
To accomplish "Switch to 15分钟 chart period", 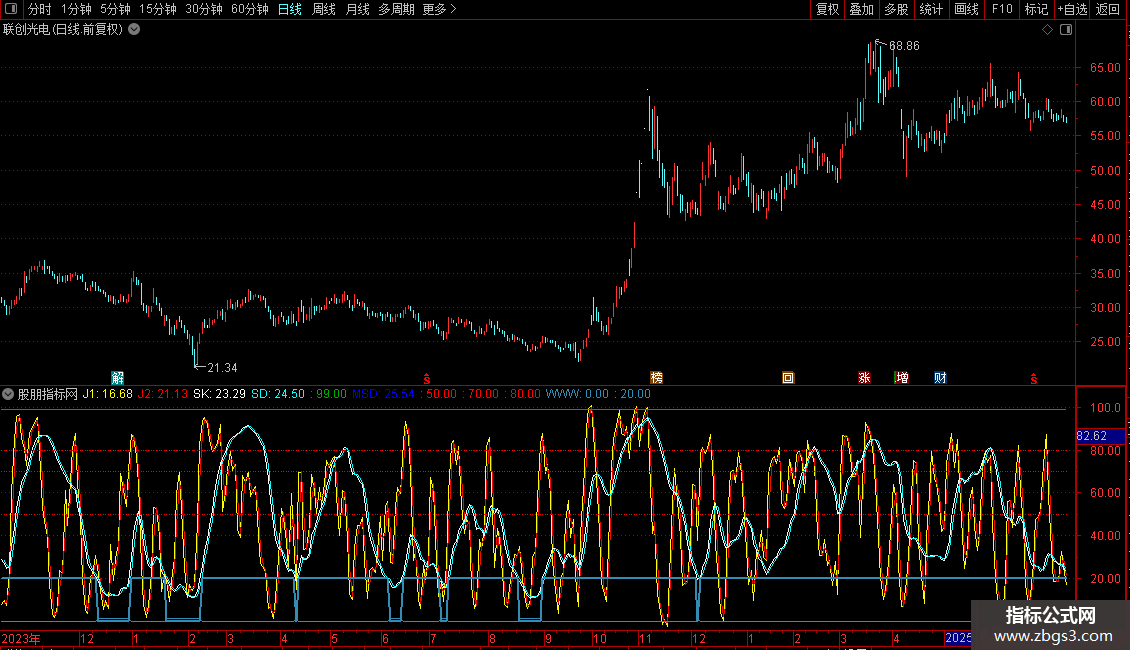I will (x=157, y=9).
